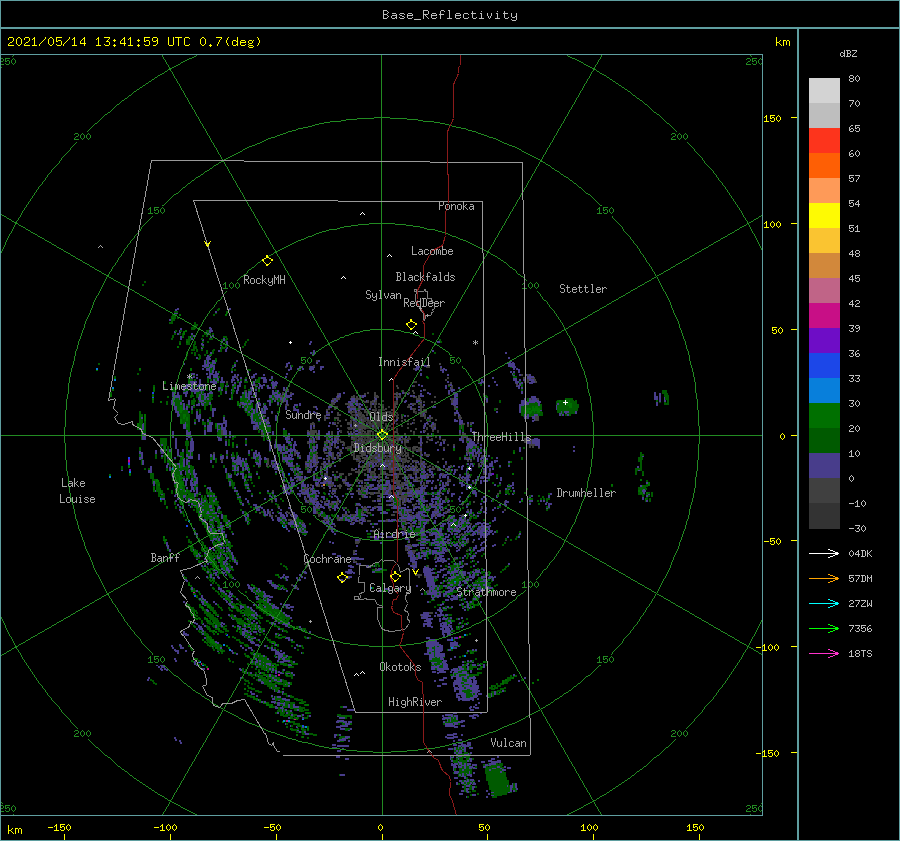Click the Lake Louise label
Viewport: 900px width, 841px height.
pos(77,491)
